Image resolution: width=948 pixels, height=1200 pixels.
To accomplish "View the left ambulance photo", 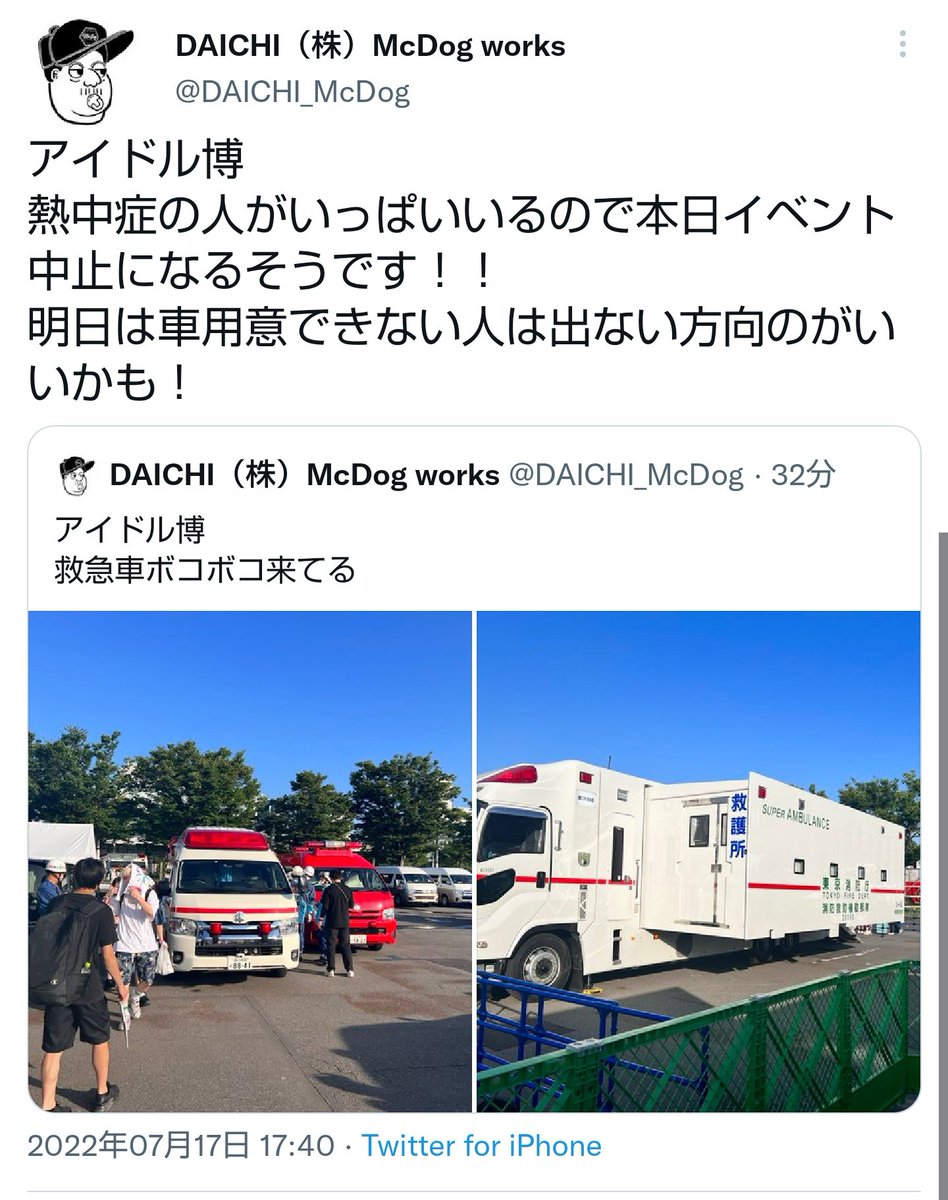I will tap(250, 861).
